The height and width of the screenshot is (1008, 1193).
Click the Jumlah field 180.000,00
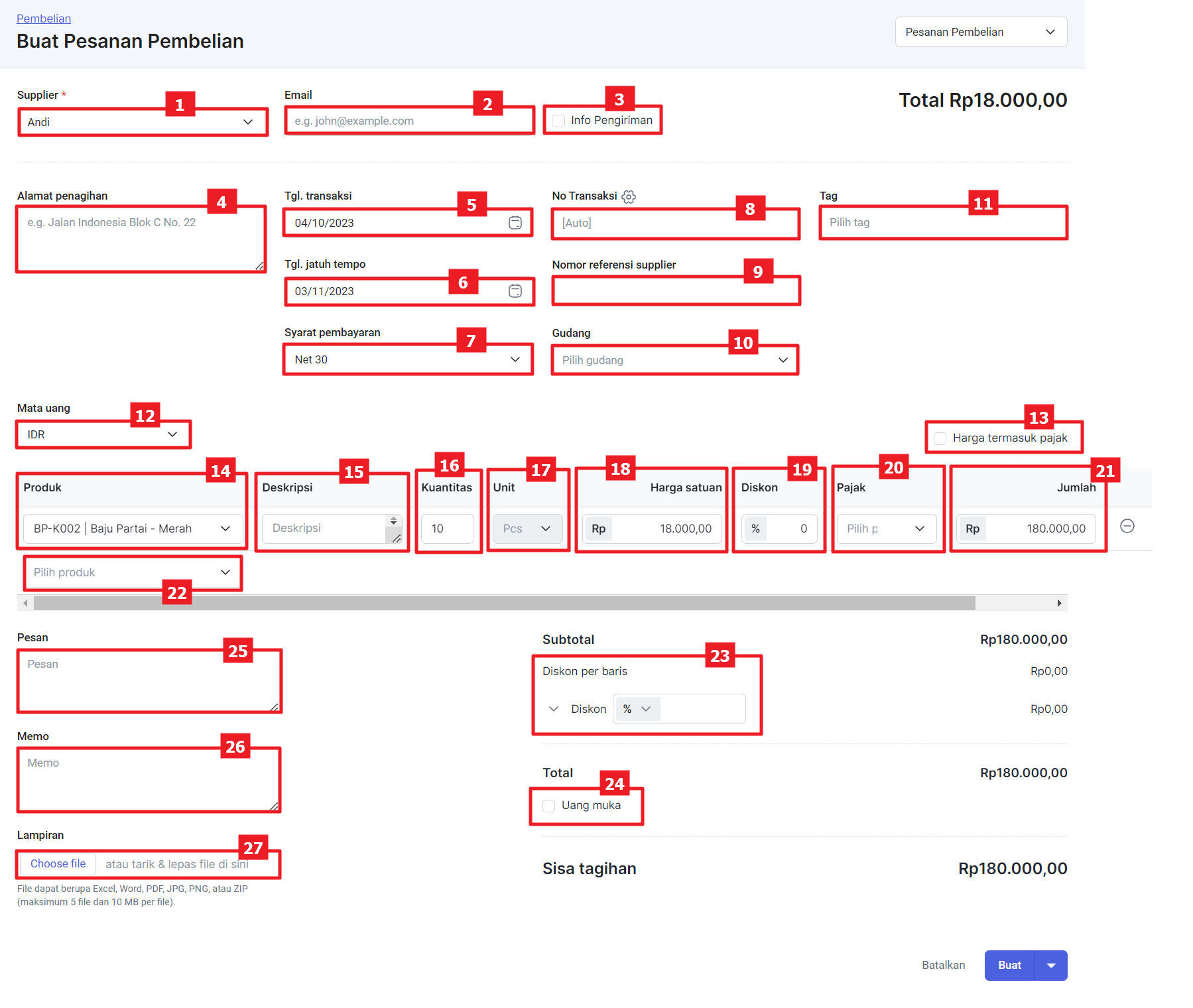tap(1027, 529)
